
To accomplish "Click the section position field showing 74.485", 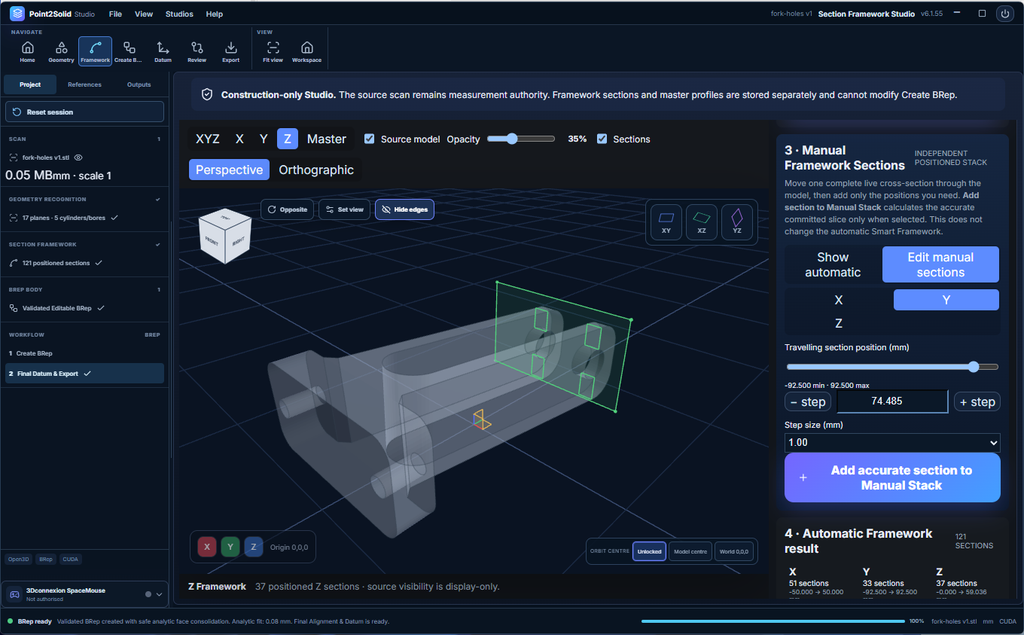I will pyautogui.click(x=892, y=401).
